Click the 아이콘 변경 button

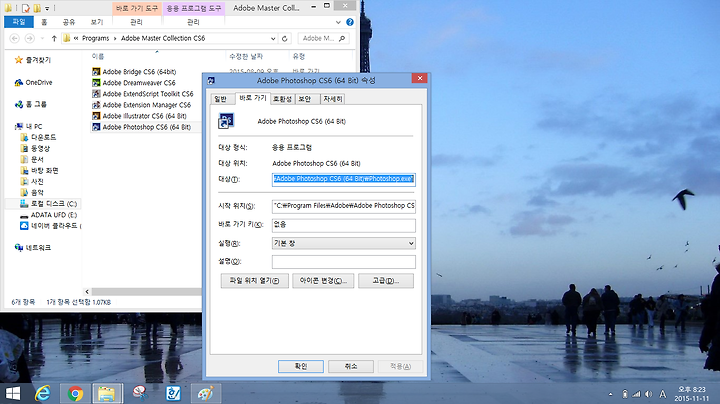(x=323, y=281)
